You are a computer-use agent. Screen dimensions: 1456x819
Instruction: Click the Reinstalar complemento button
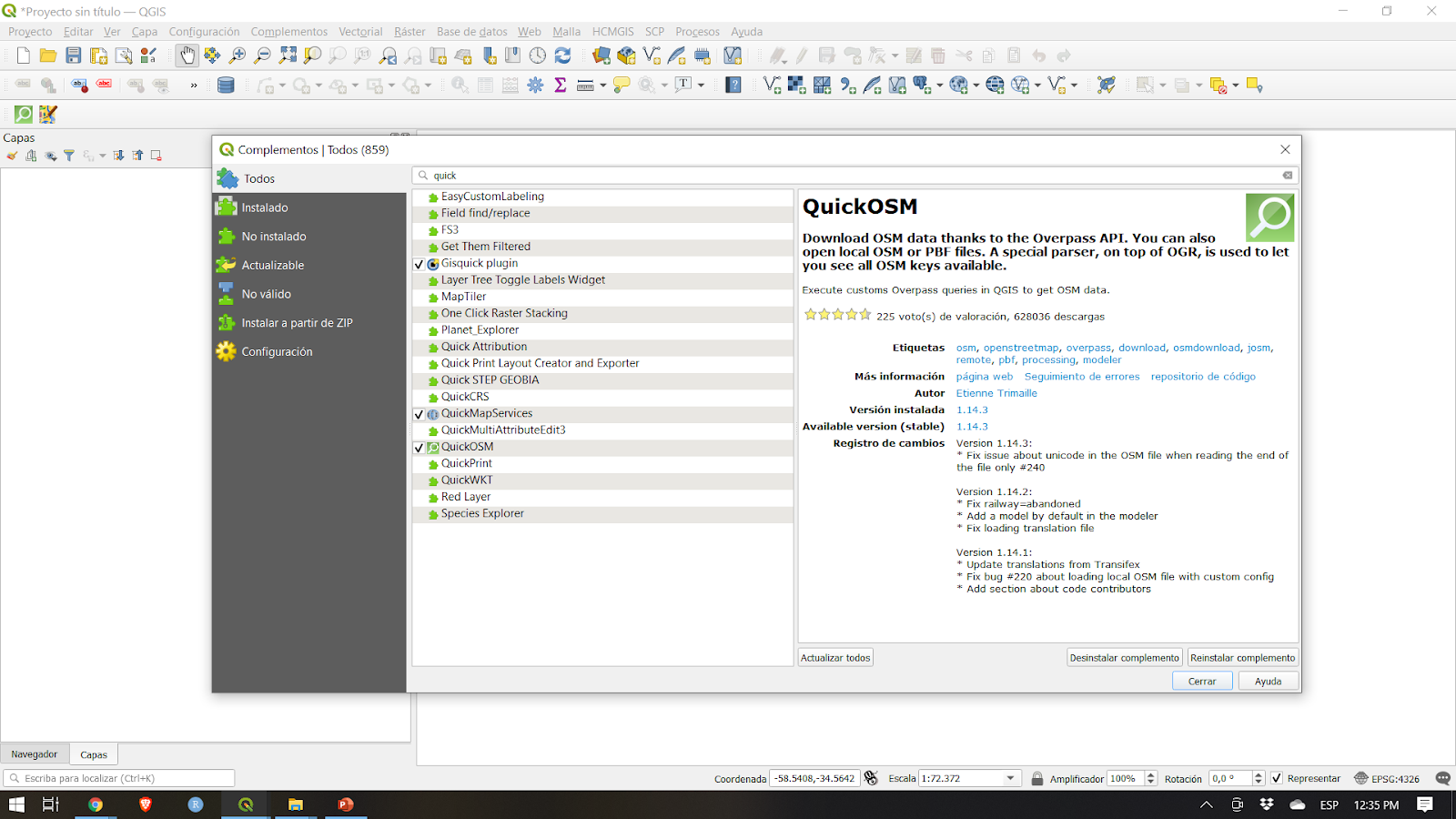1242,658
